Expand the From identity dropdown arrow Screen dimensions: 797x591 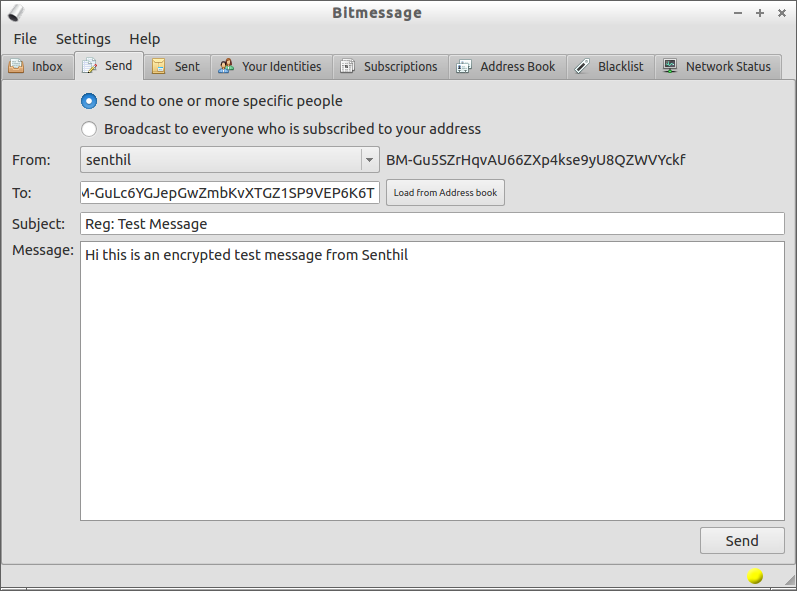[370, 160]
